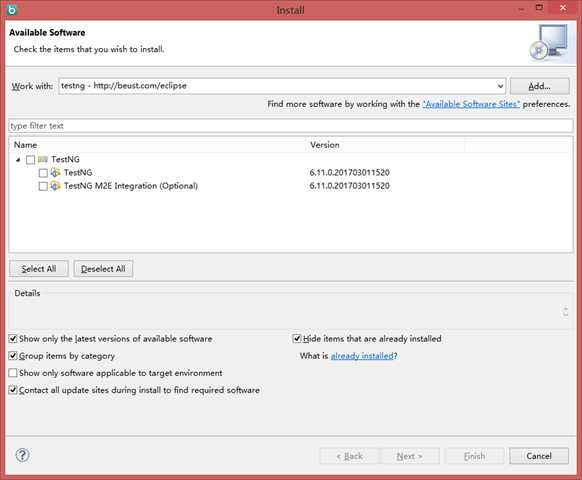Toggle Contact all update sites checkbox
Screen dimensions: 582x480
pyautogui.click(x=13, y=390)
